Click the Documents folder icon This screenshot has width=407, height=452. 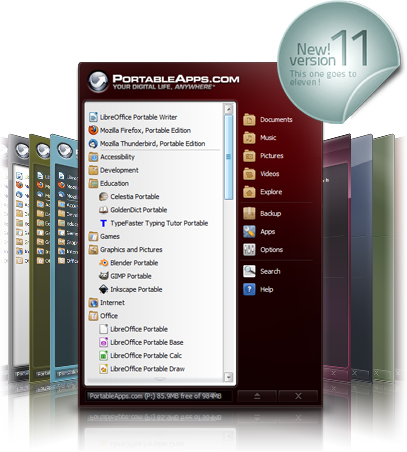click(249, 119)
